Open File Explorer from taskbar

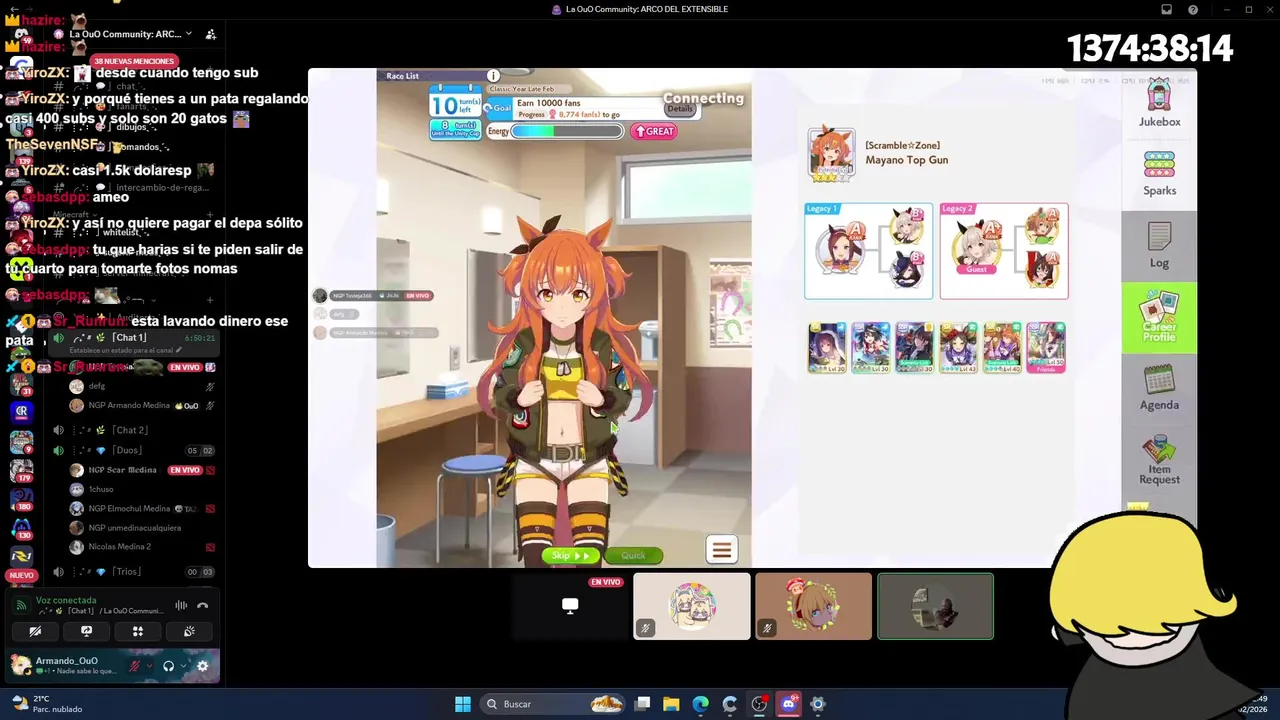pyautogui.click(x=671, y=704)
